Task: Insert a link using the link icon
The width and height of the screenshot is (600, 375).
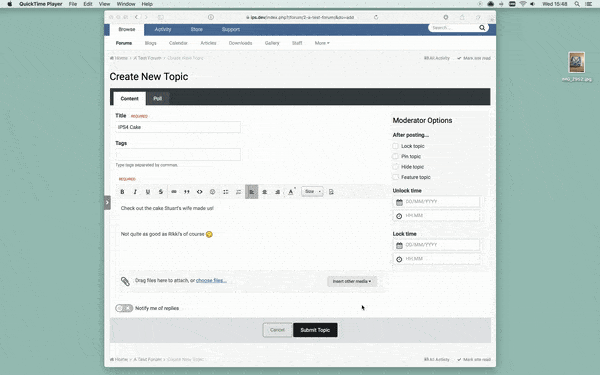Action: click(x=174, y=192)
